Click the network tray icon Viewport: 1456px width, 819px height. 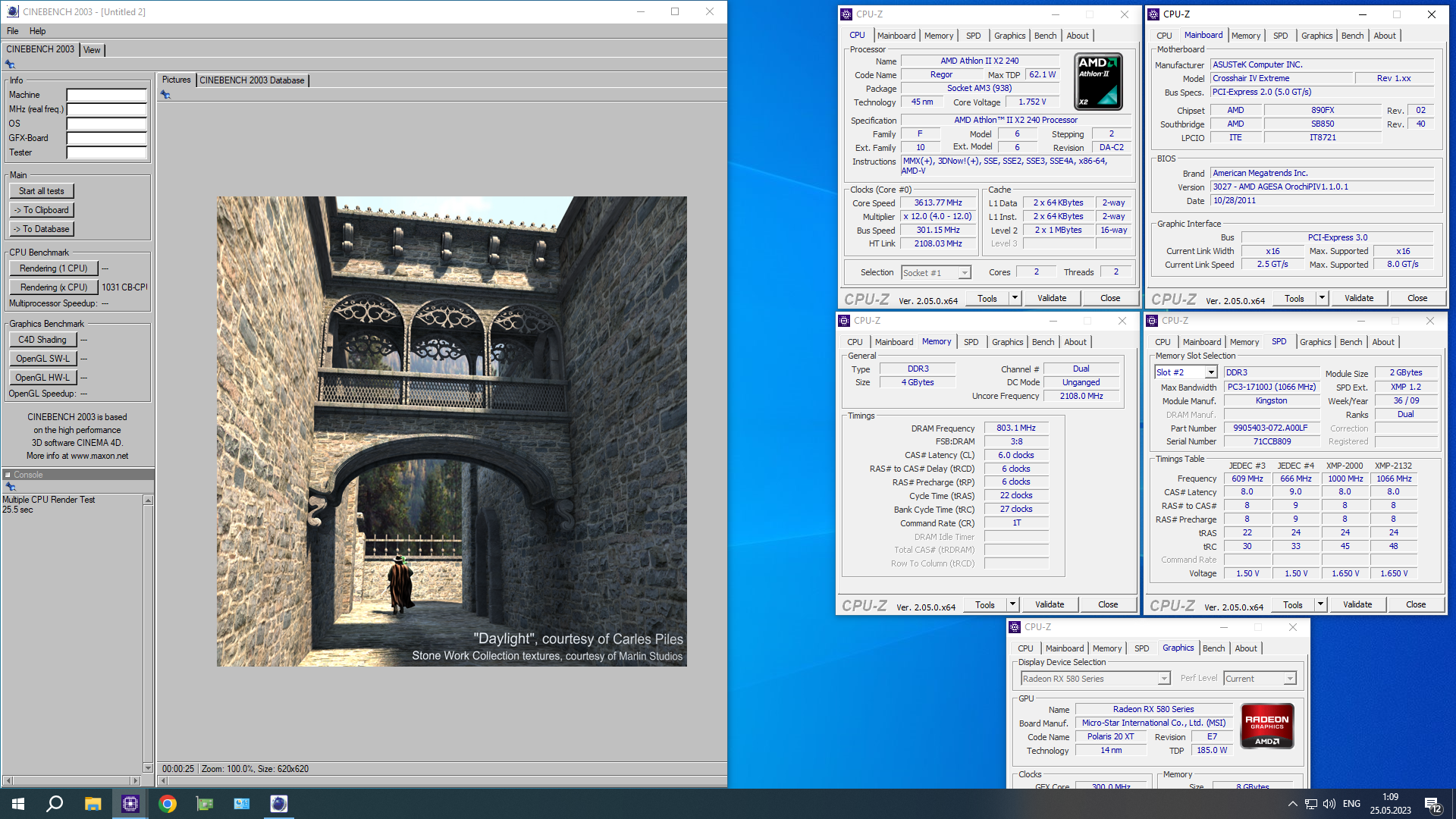coord(1310,804)
